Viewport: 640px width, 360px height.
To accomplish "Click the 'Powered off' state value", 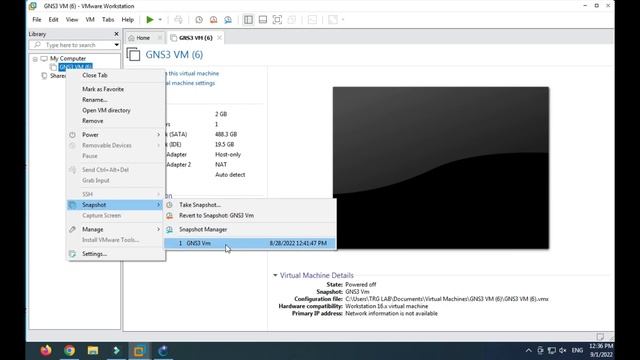I will (360, 284).
